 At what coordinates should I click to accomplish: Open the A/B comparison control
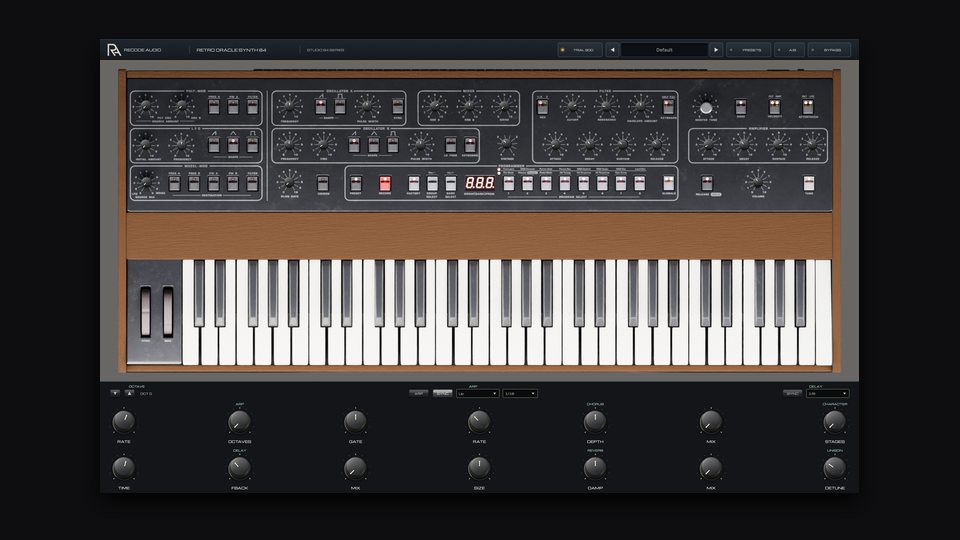(789, 50)
